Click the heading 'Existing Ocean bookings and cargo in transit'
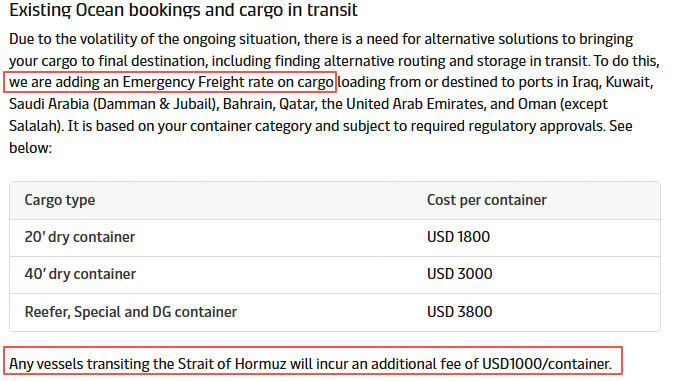Viewport: 675px width, 381px height. point(183,9)
